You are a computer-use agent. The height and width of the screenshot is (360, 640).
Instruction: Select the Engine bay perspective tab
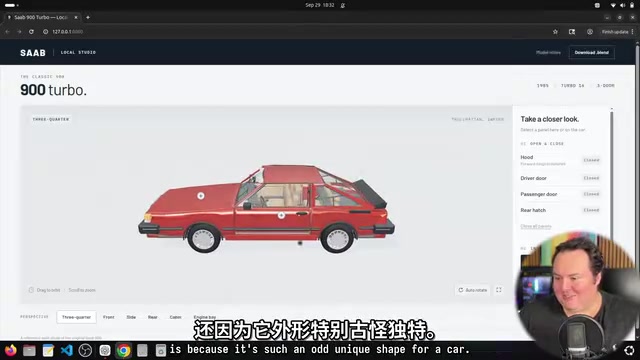click(205, 317)
